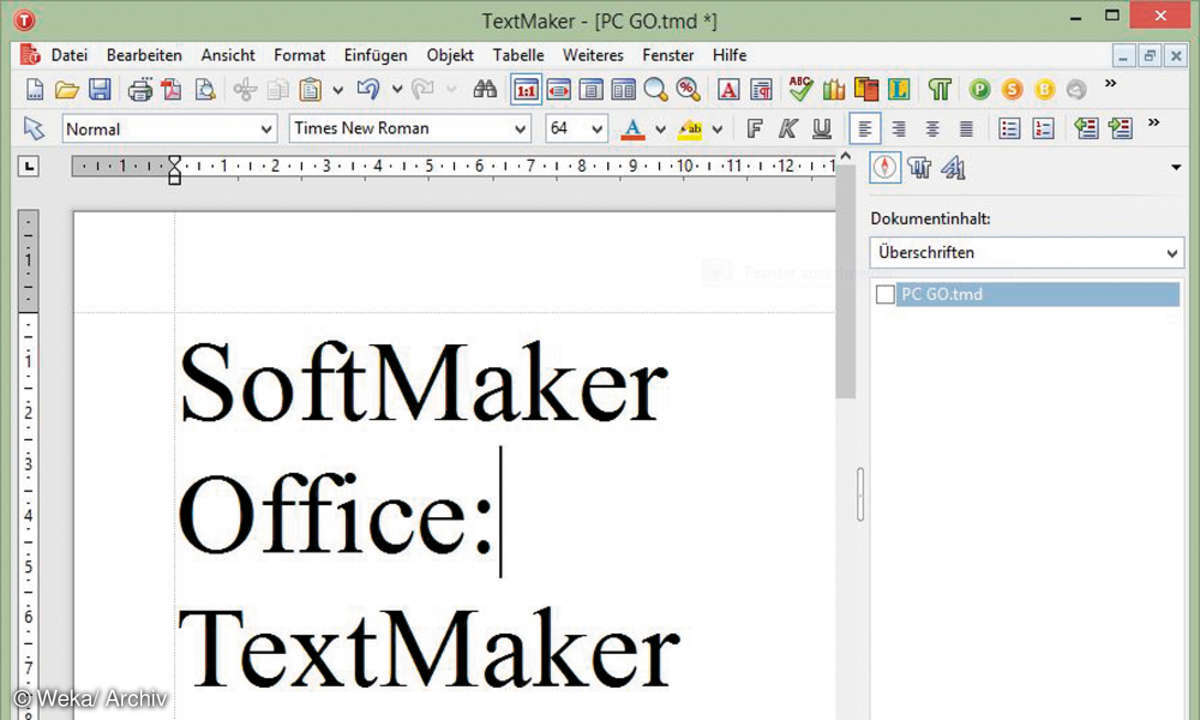This screenshot has width=1200, height=720.
Task: Show full page view icon
Action: click(x=591, y=90)
